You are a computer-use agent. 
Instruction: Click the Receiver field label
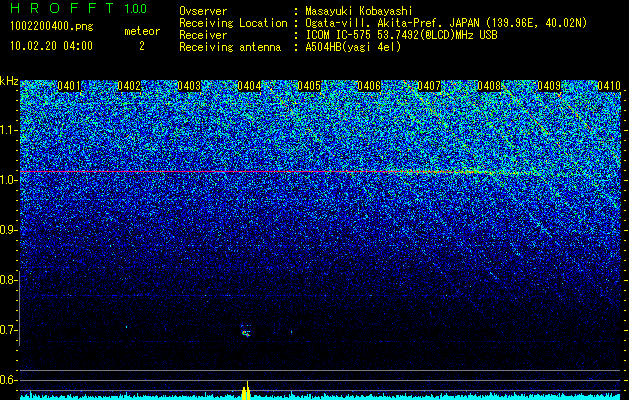[x=203, y=35]
